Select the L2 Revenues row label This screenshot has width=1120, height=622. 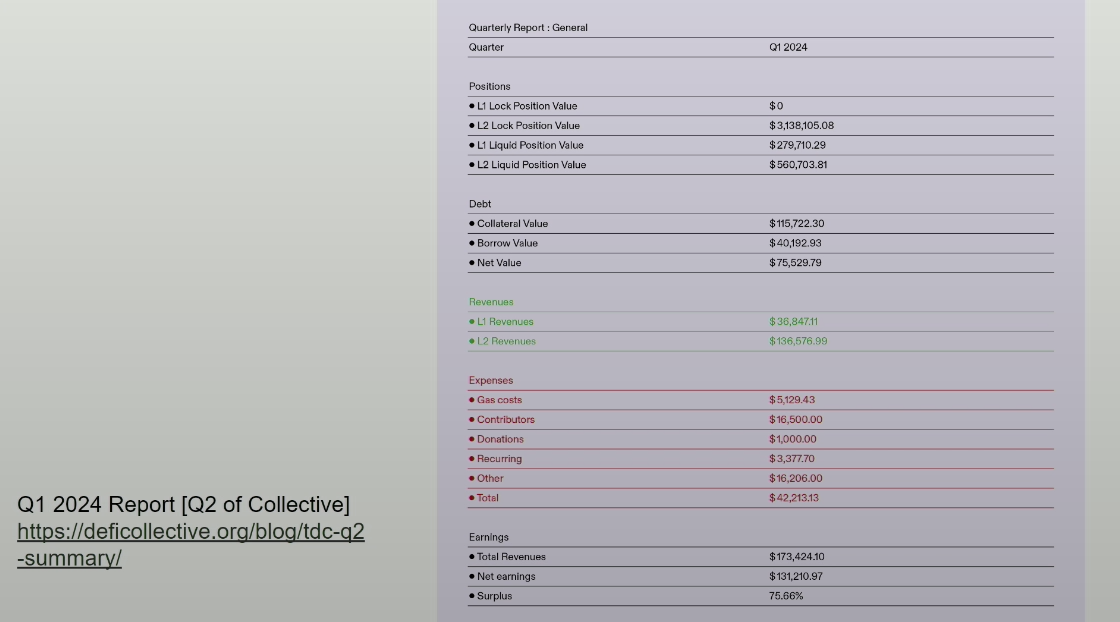point(506,341)
